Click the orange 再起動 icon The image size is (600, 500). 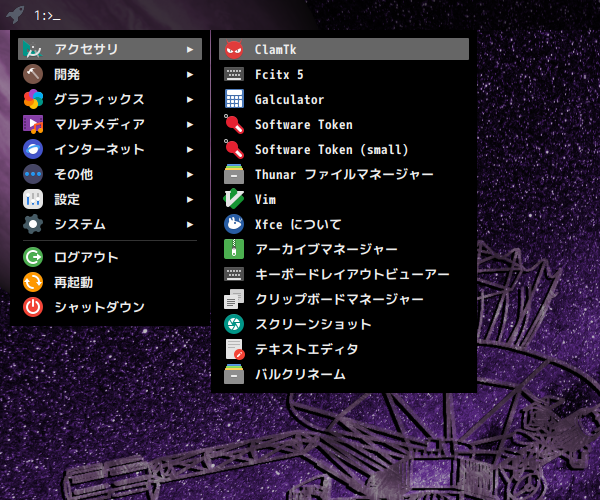(x=33, y=282)
